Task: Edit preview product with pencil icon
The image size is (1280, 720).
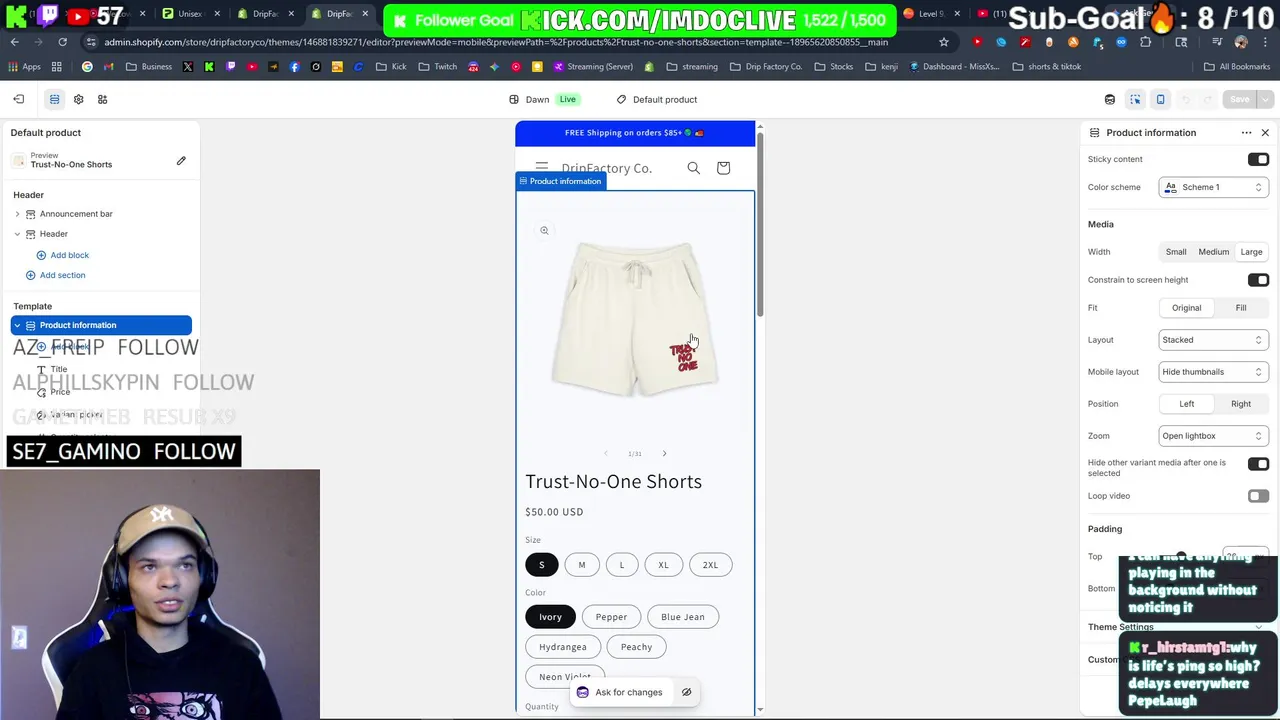Action: pyautogui.click(x=181, y=160)
